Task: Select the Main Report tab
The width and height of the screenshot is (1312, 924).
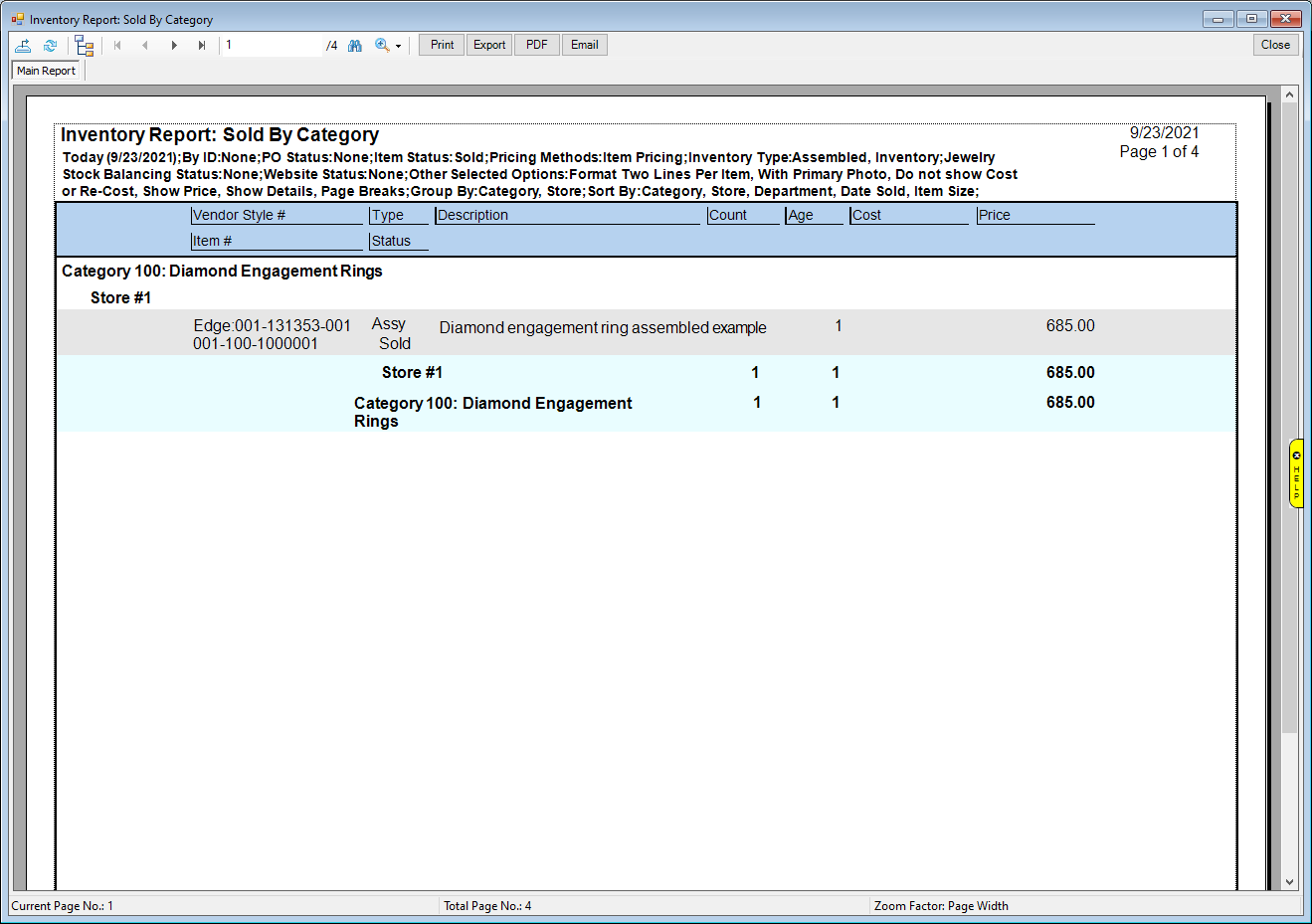Action: click(46, 71)
